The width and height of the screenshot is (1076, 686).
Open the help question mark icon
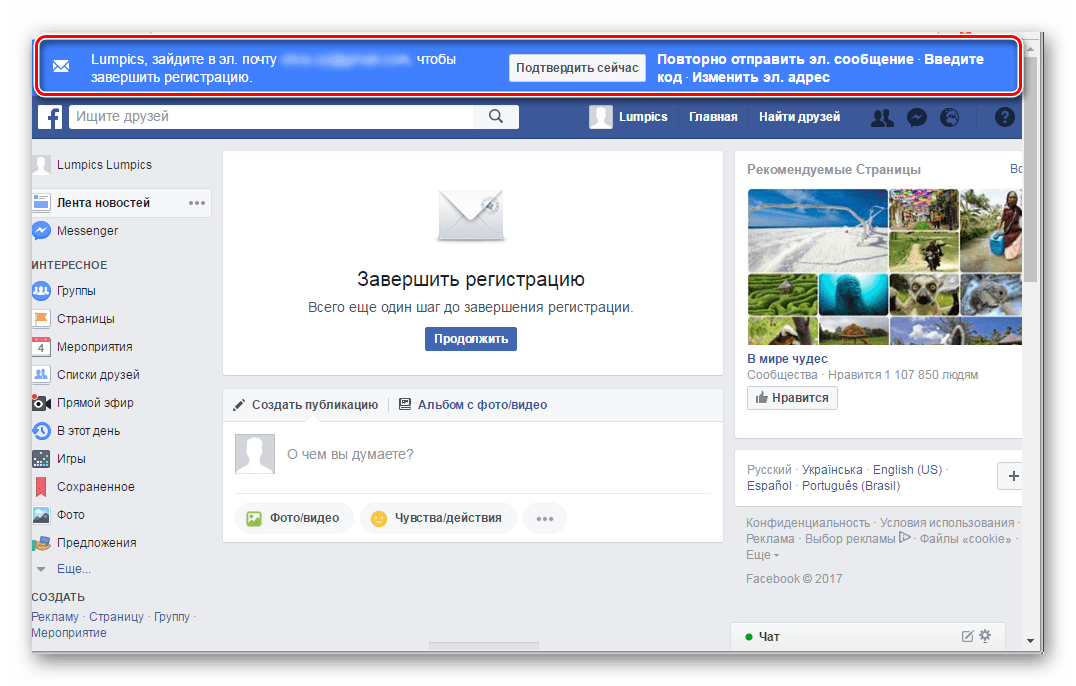click(x=1005, y=117)
